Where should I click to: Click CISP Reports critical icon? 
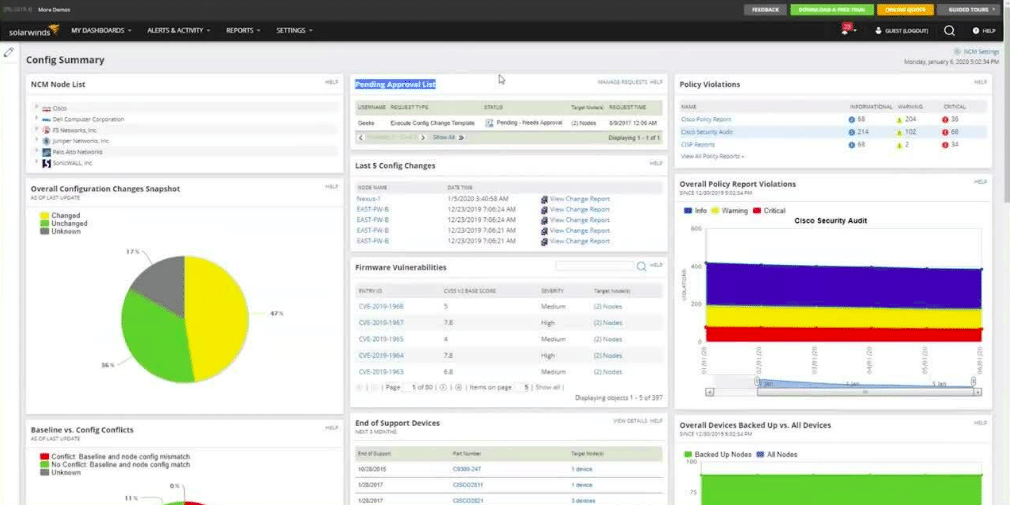945,145
